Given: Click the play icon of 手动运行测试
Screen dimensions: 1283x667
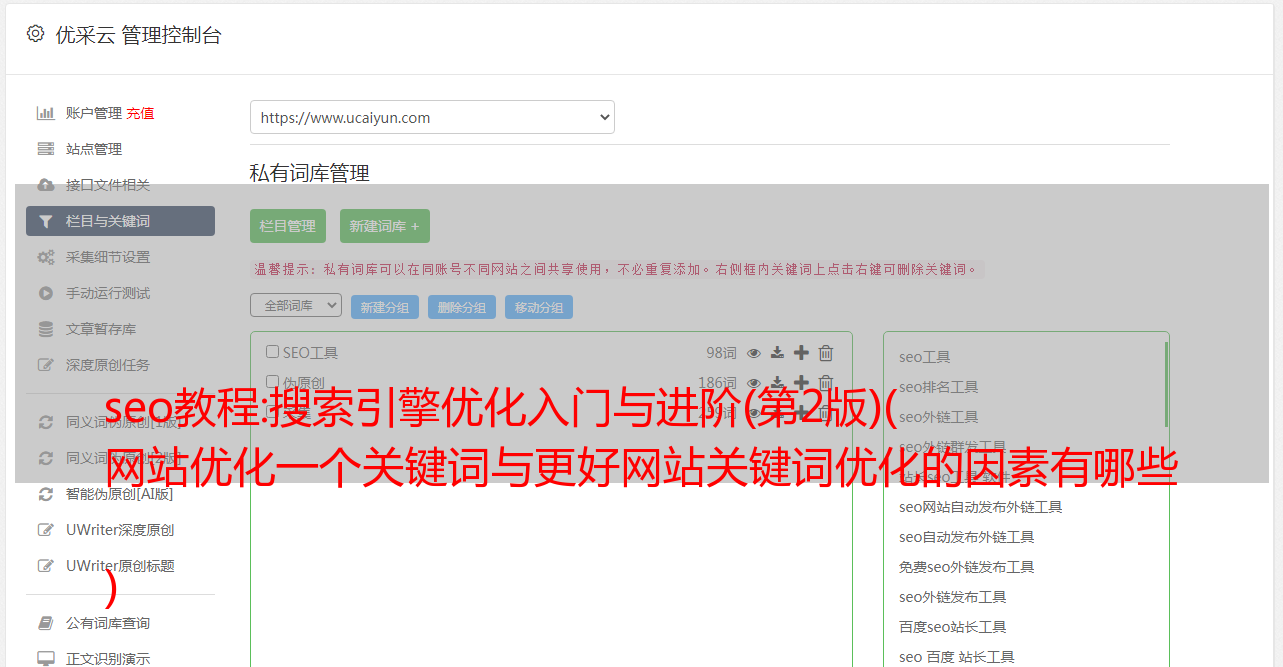Looking at the screenshot, I should pos(45,293).
